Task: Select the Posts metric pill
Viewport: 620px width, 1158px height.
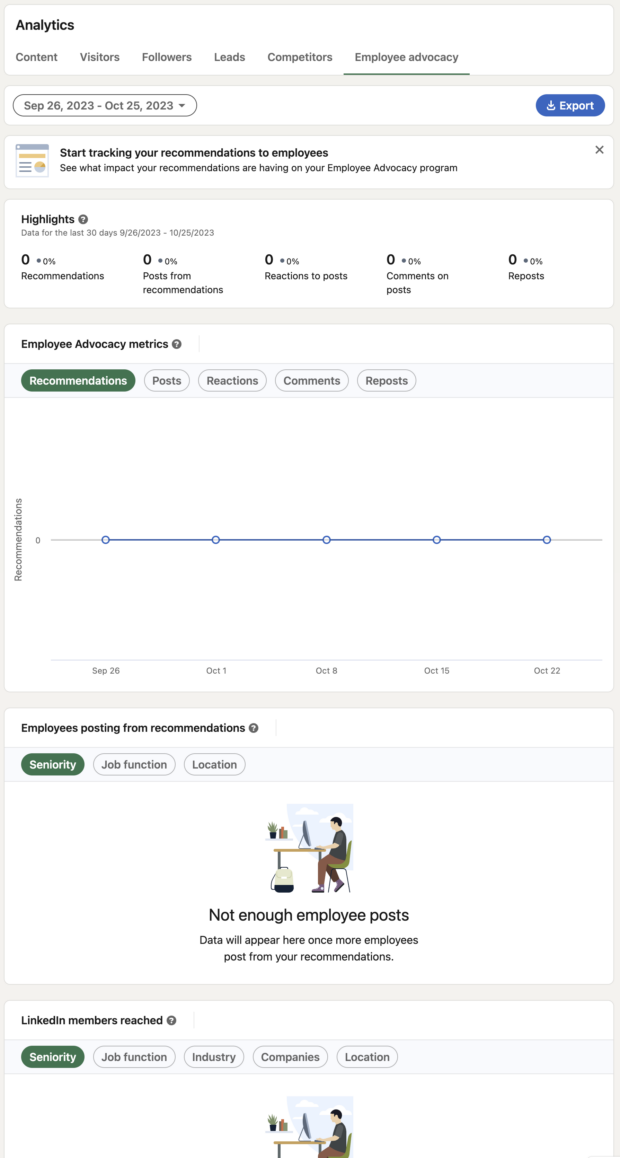Action: point(166,380)
